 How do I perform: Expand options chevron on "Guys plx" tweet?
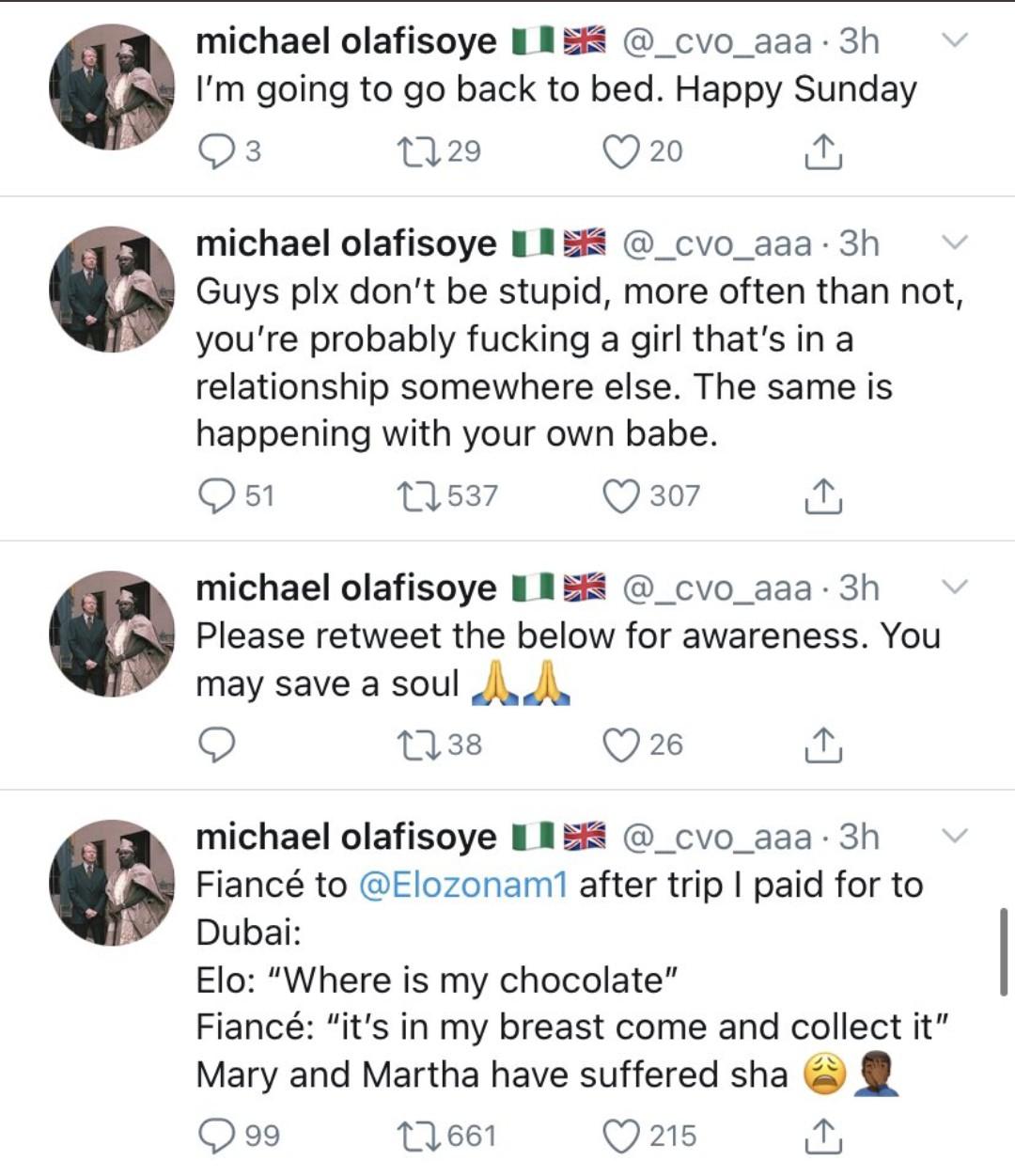click(x=954, y=243)
